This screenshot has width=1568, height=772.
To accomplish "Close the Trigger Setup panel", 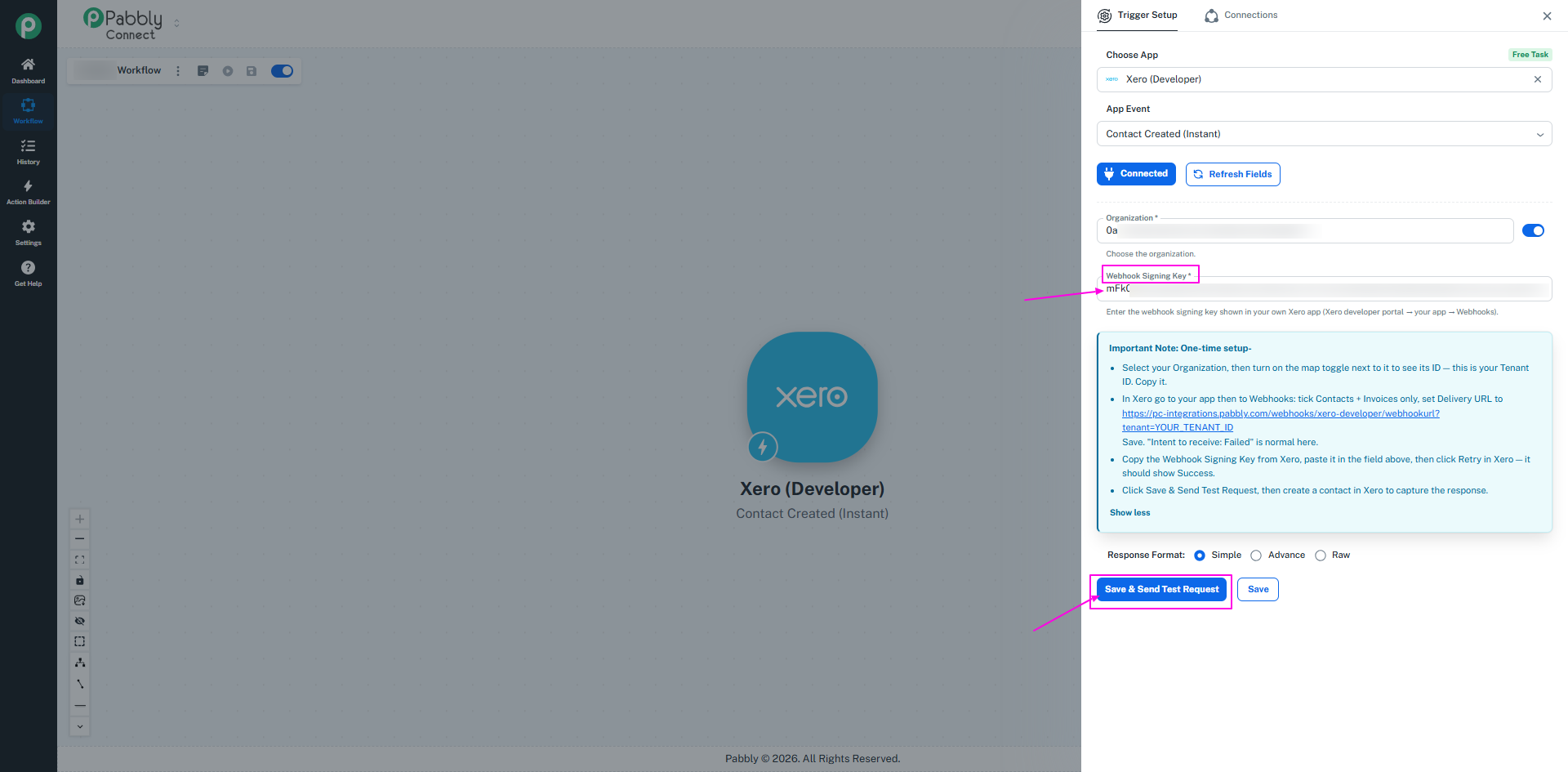I will point(1547,16).
